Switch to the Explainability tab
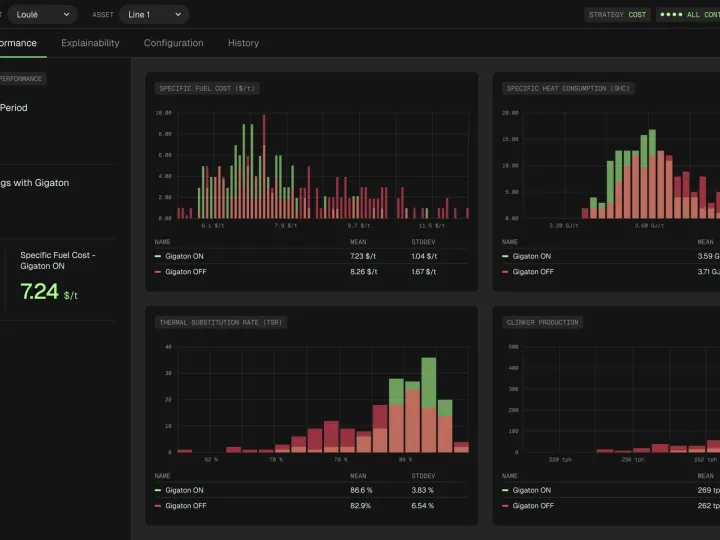 pyautogui.click(x=90, y=43)
